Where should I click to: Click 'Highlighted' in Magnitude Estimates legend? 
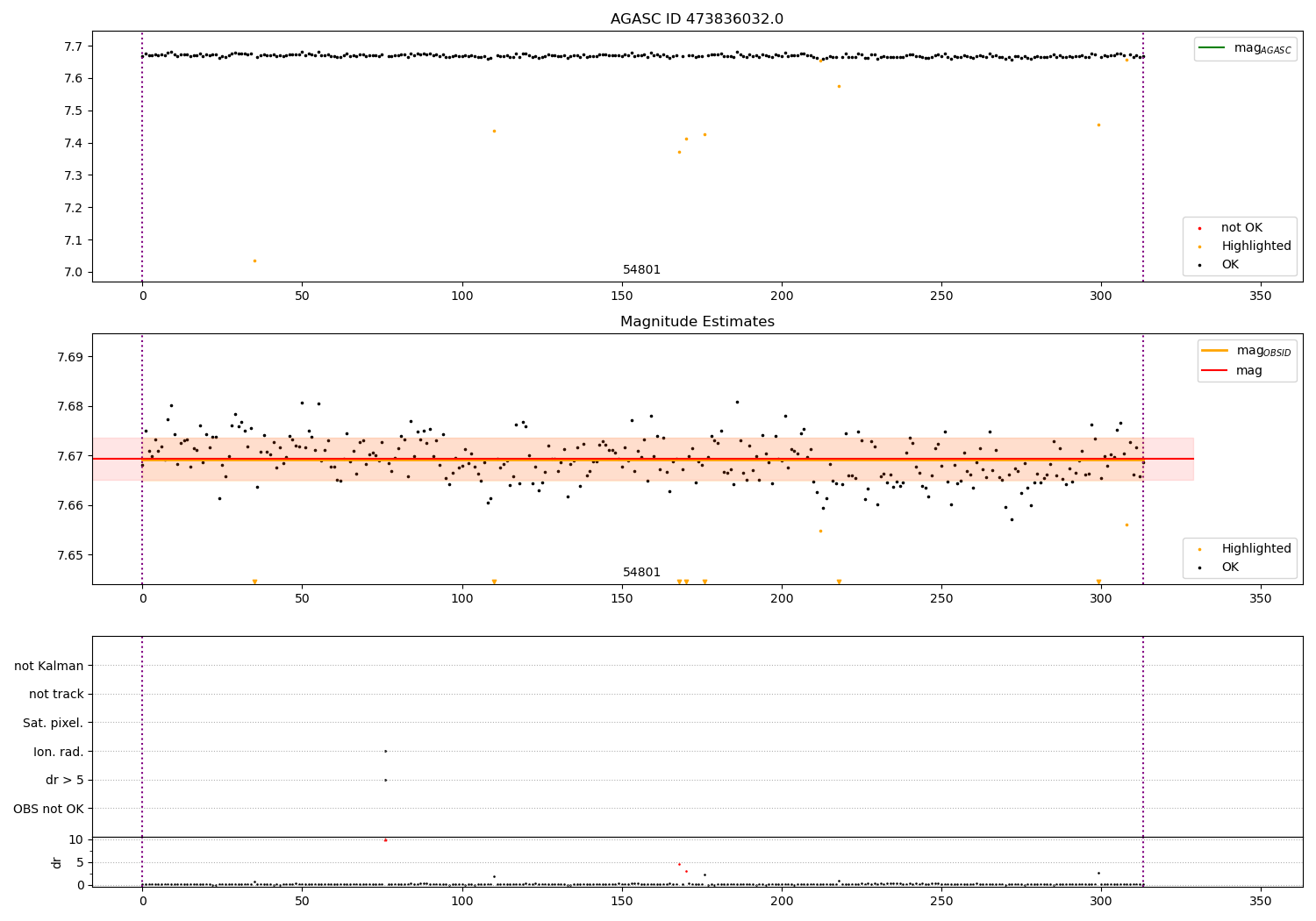[x=1256, y=549]
